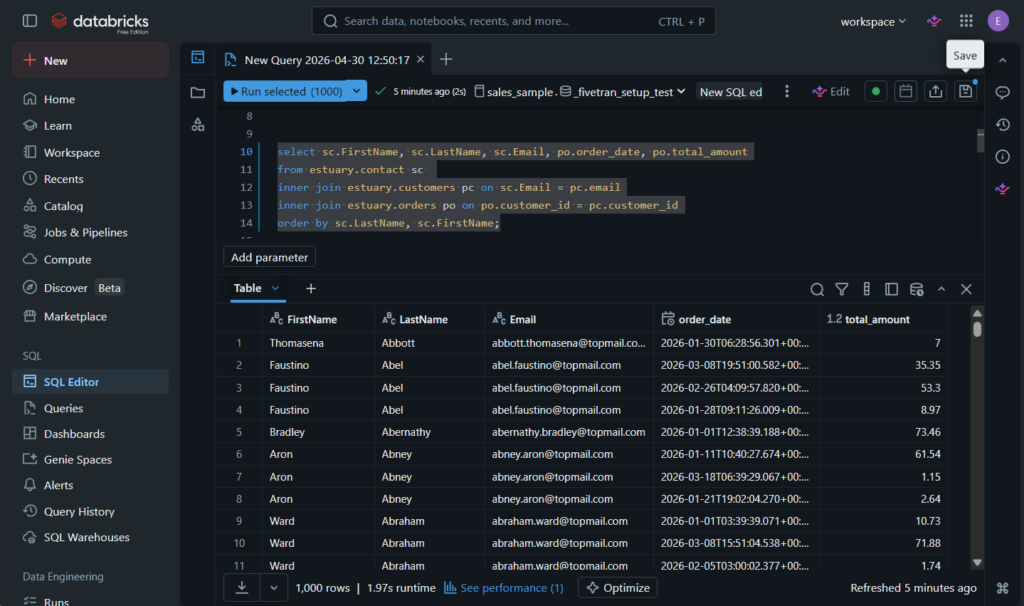Add a new query tab with plus
1024x606 pixels.
[x=446, y=59]
